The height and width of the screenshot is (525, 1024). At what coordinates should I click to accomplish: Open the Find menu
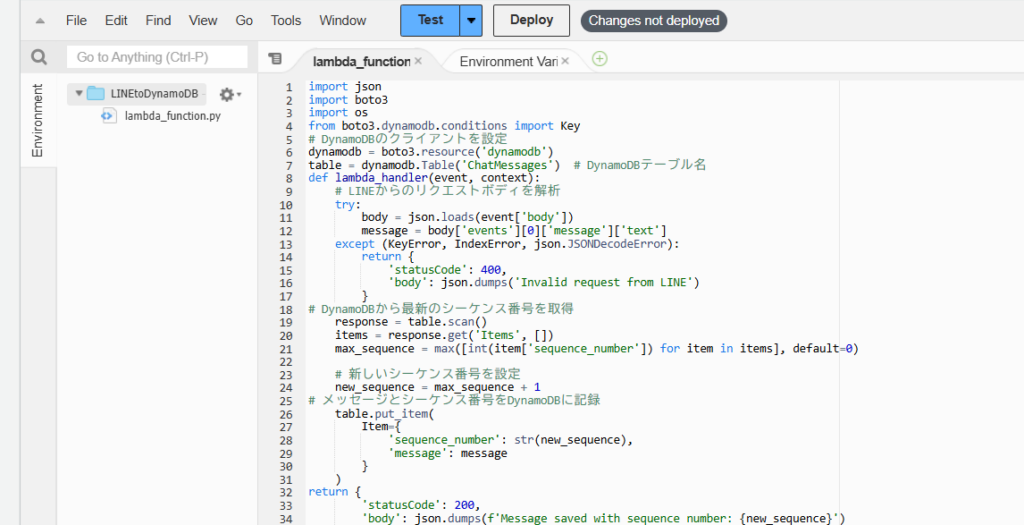[158, 21]
